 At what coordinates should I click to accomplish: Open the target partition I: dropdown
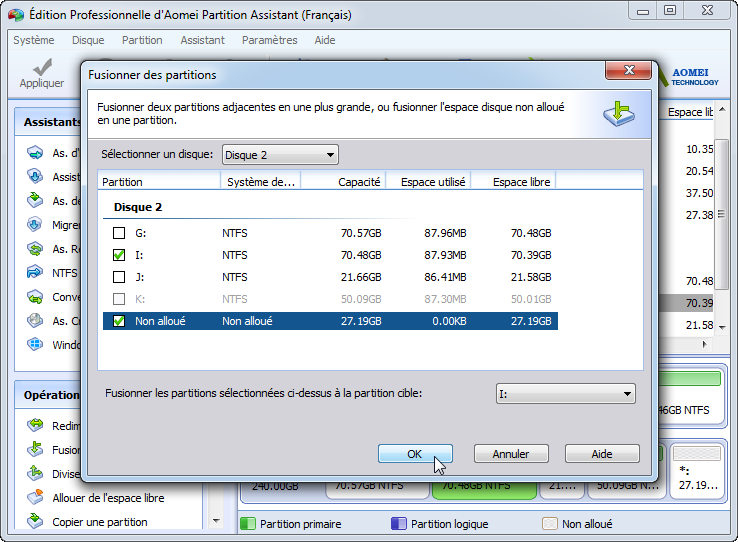pos(566,394)
